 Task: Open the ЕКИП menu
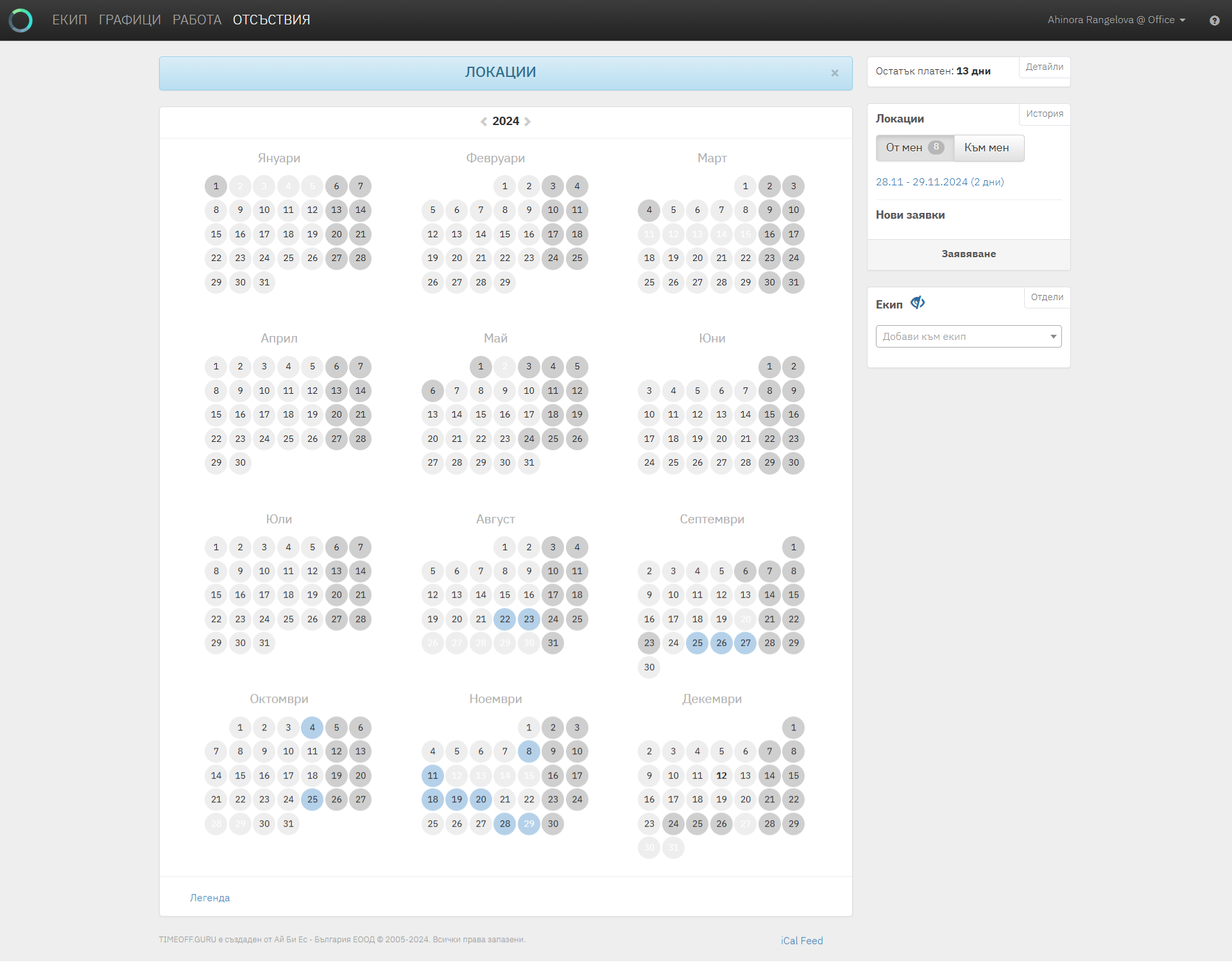click(69, 20)
